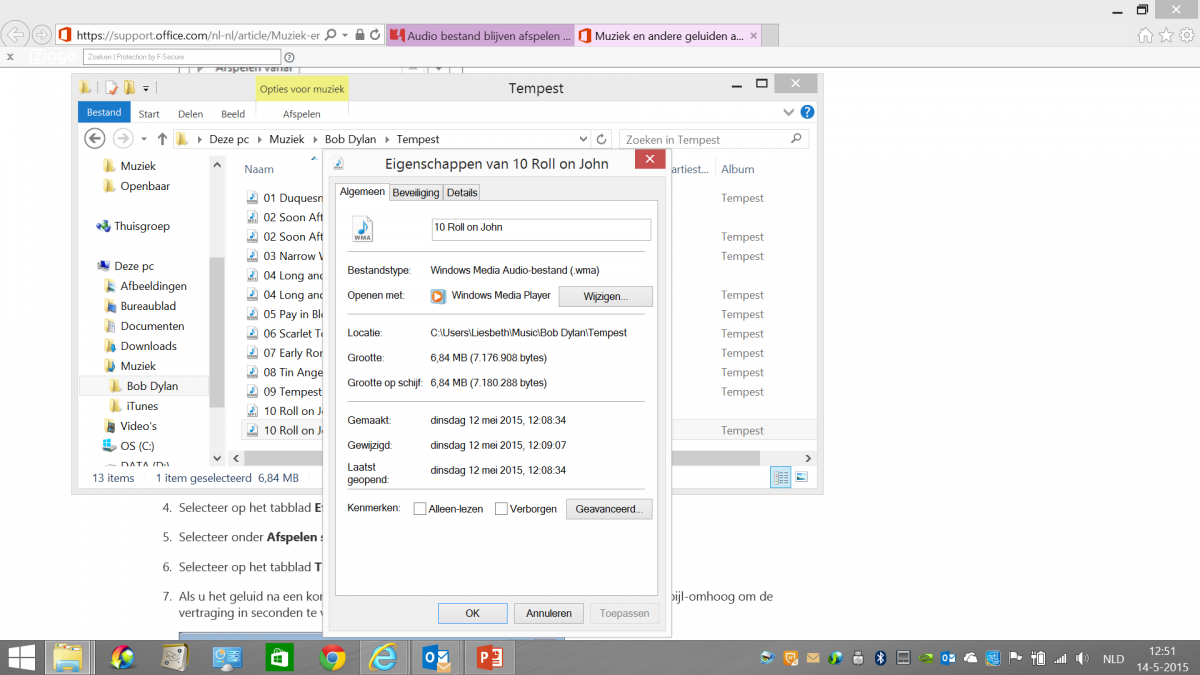Open the Delen ribbon tab
This screenshot has height=675, width=1200.
click(190, 114)
